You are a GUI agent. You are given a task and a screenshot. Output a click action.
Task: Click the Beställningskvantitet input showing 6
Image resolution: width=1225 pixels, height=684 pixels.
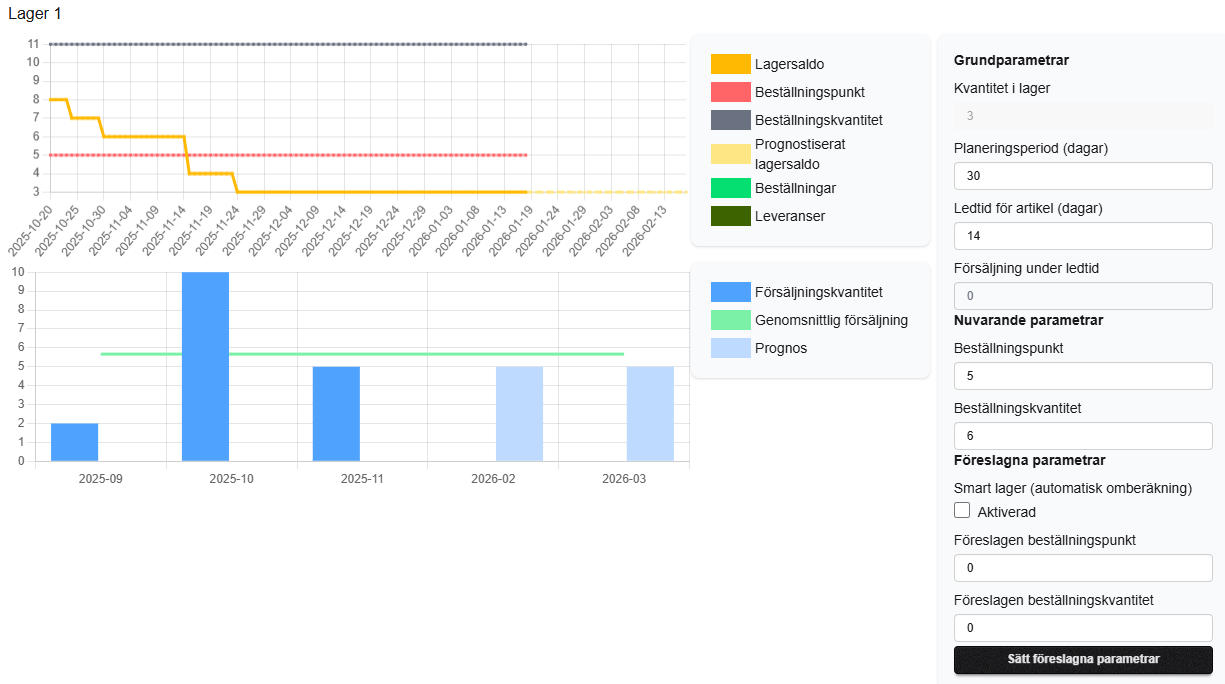[1083, 436]
